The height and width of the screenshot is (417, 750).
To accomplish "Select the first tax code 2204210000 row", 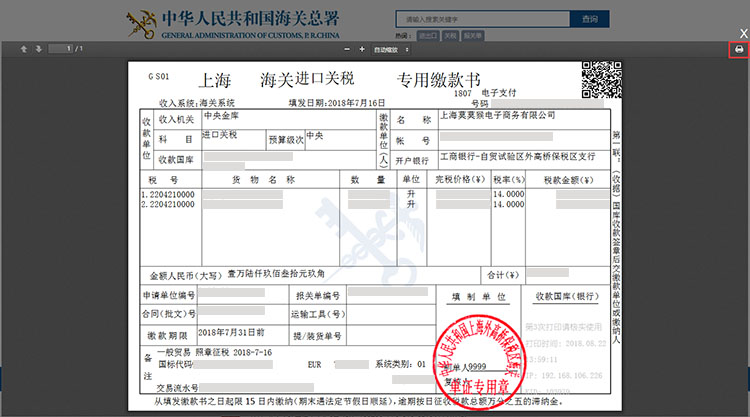I will click(168, 195).
